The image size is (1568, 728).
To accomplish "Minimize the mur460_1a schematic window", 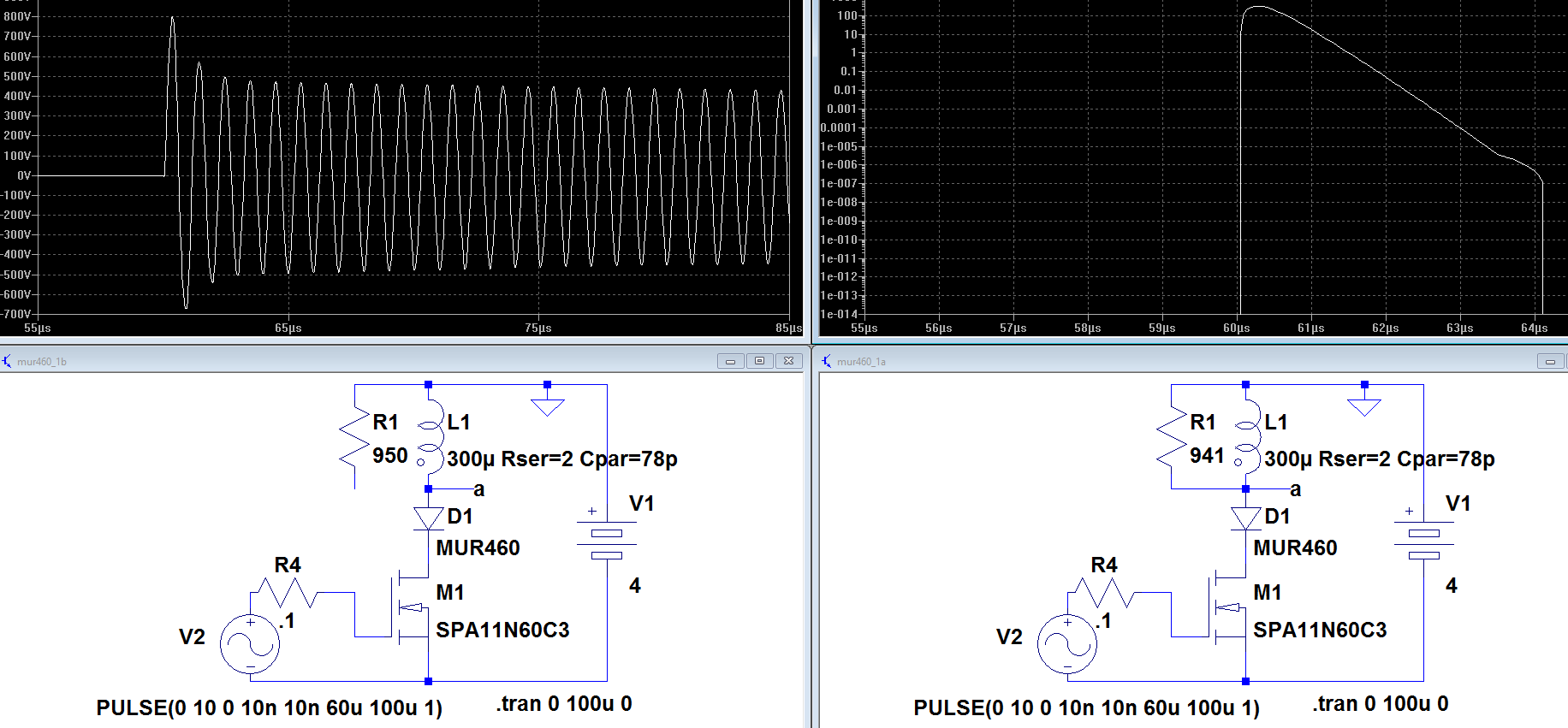I will (x=1550, y=361).
